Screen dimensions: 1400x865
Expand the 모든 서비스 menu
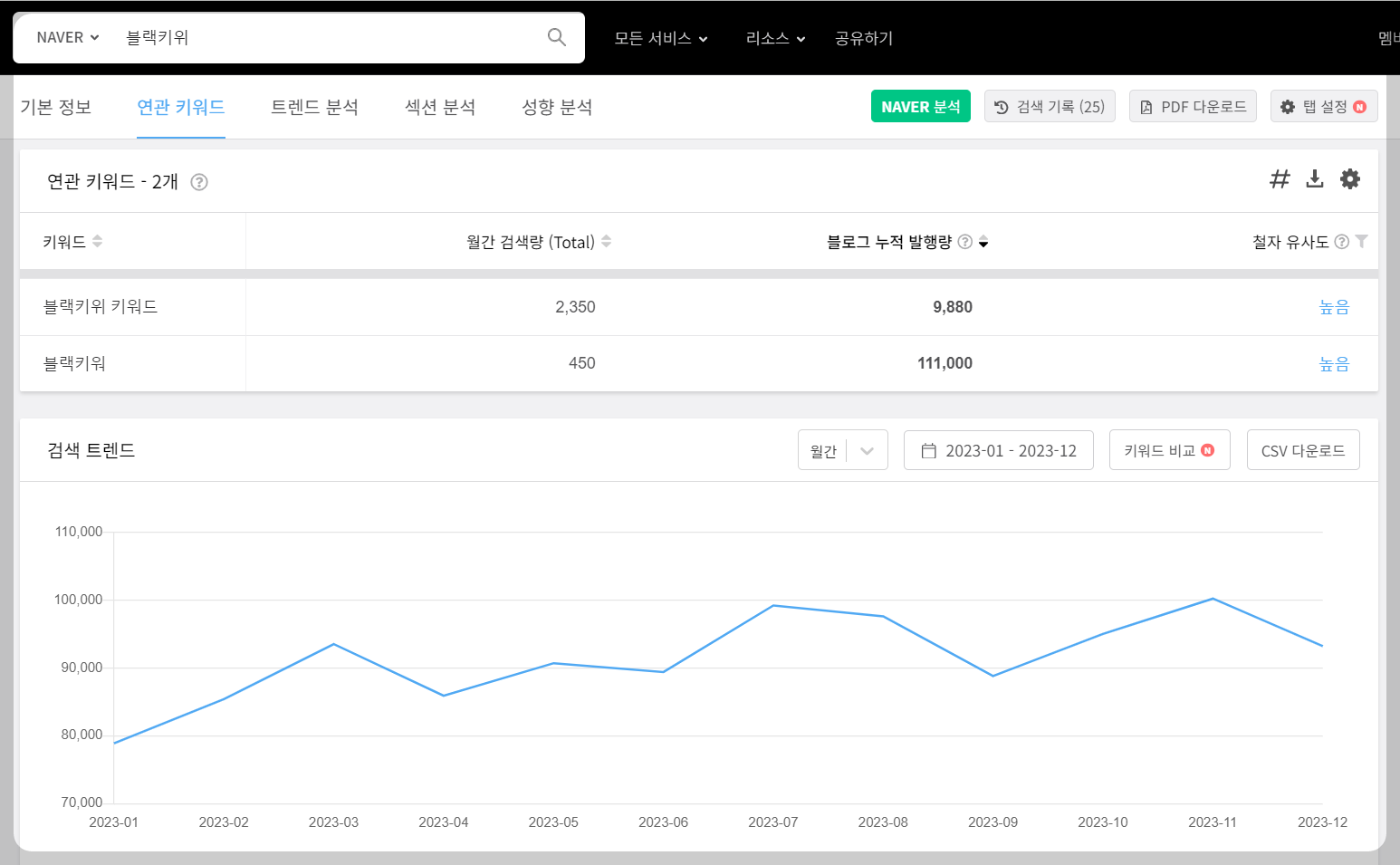coord(661,38)
